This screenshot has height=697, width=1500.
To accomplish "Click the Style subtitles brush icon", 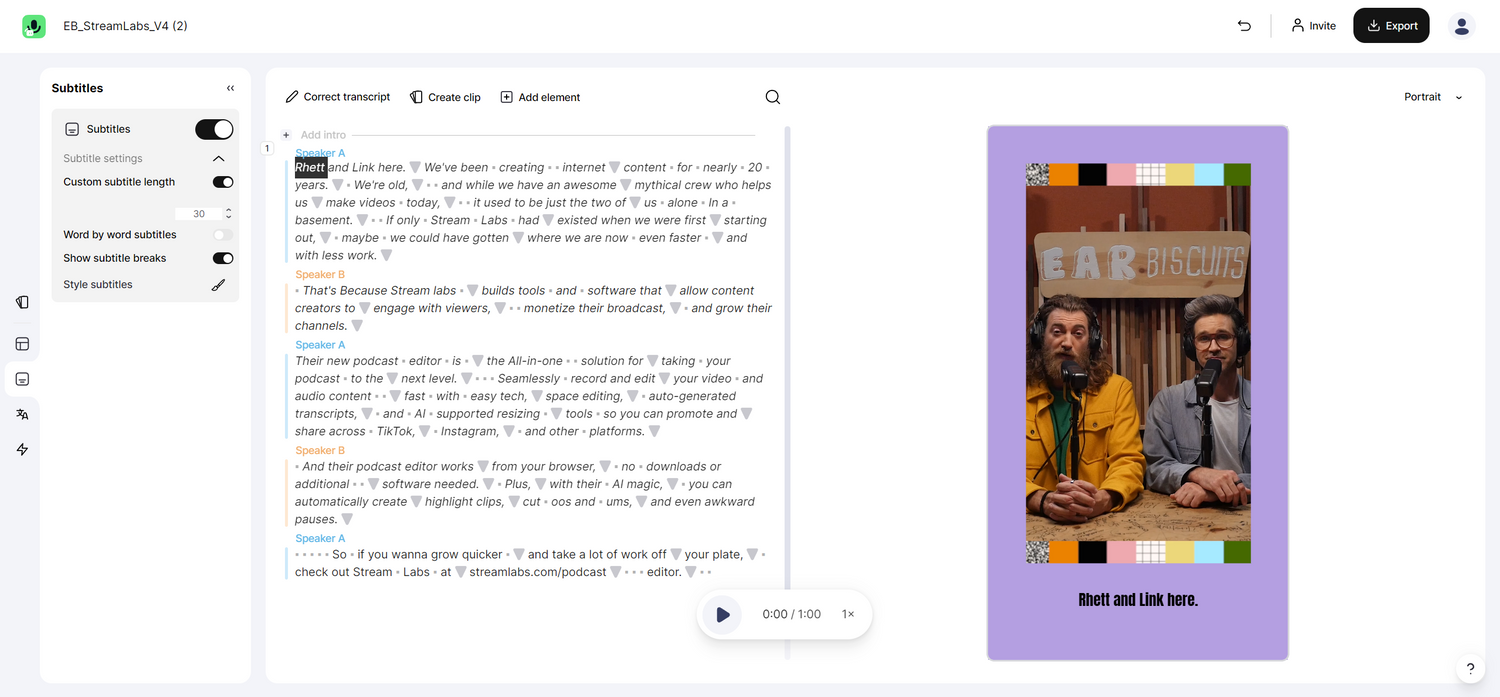I will [x=218, y=284].
